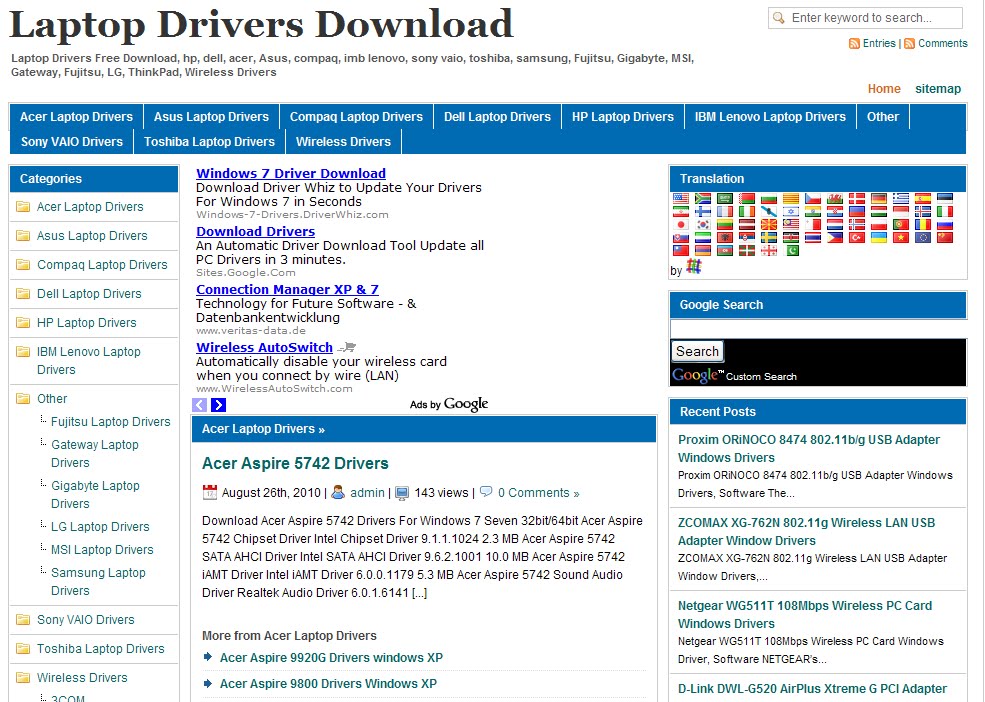Focus the Enter keyword to search field
Screen dimensions: 985x702
(x=865, y=18)
